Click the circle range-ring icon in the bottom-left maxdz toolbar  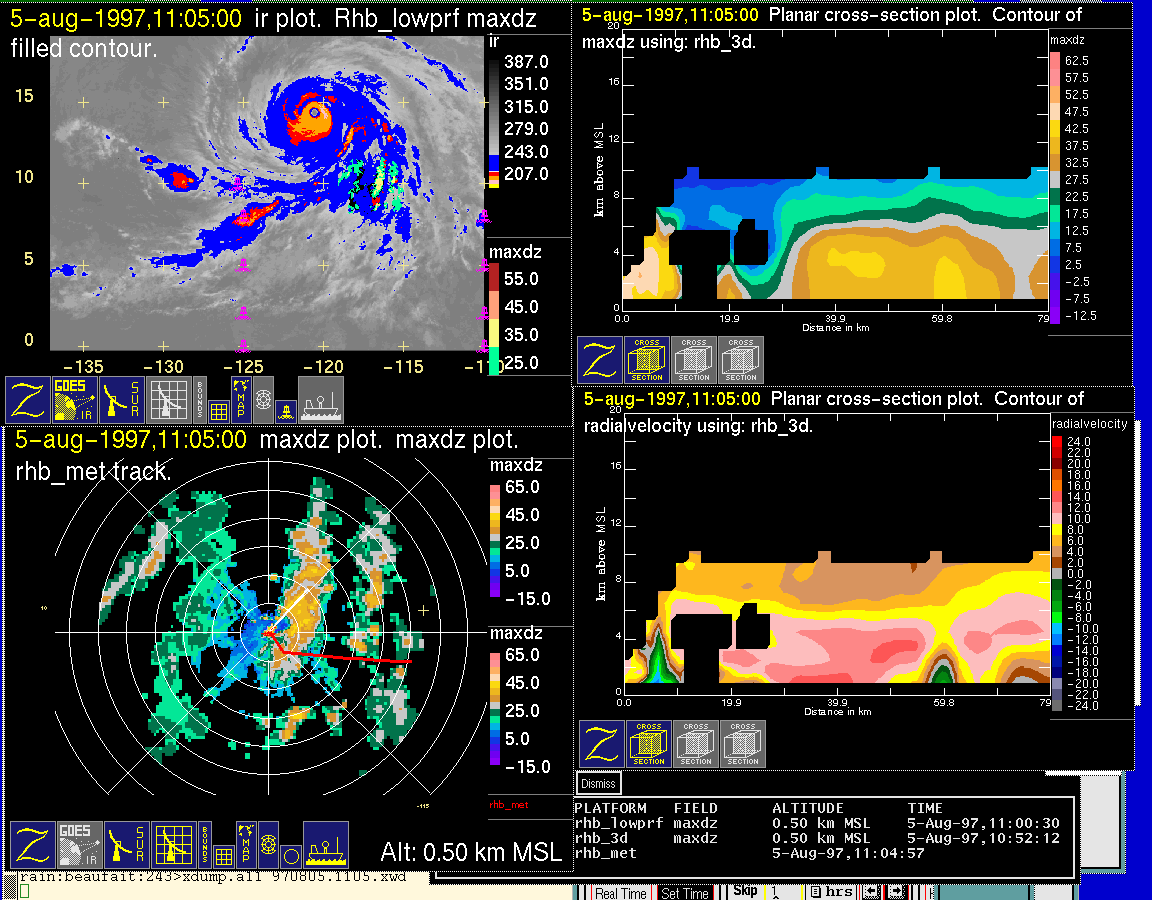(x=289, y=855)
